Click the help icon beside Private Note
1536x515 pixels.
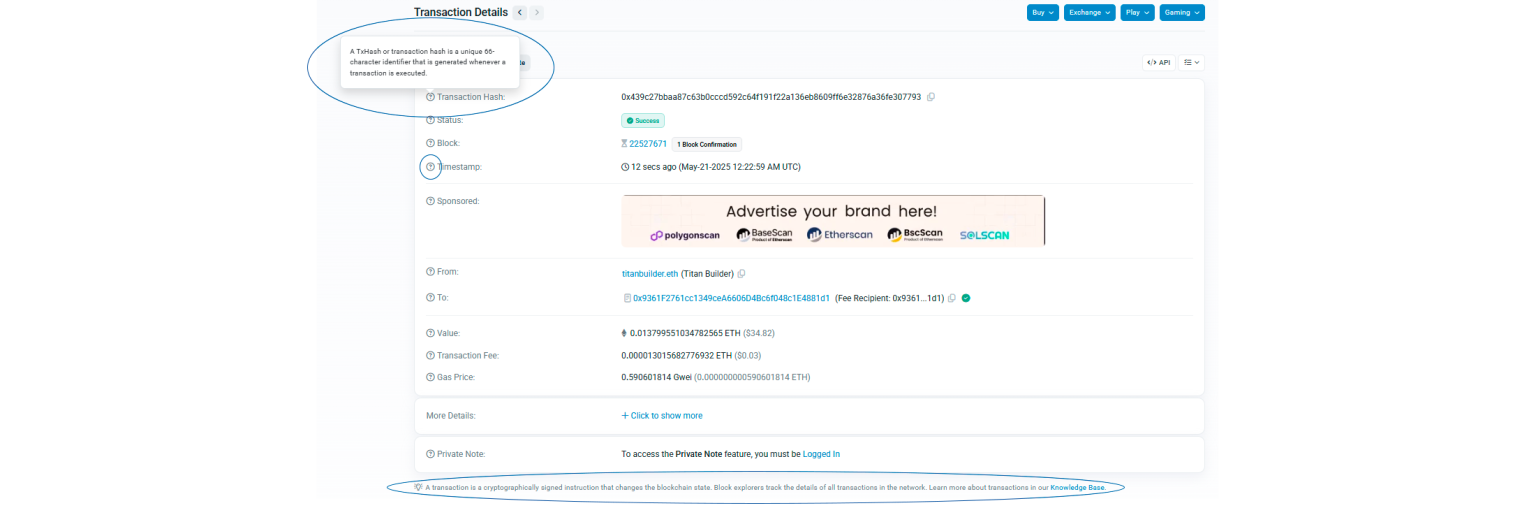click(430, 454)
